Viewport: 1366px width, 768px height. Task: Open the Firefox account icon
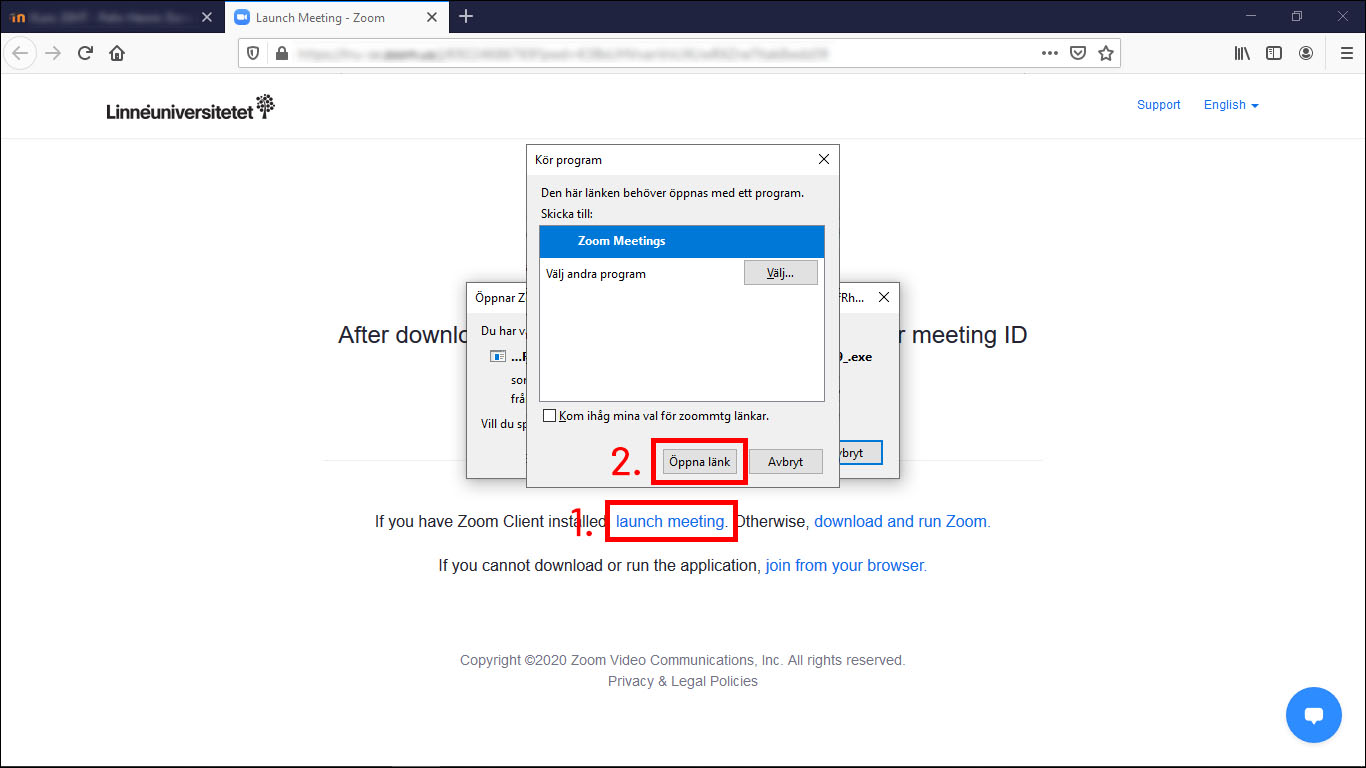[1306, 53]
